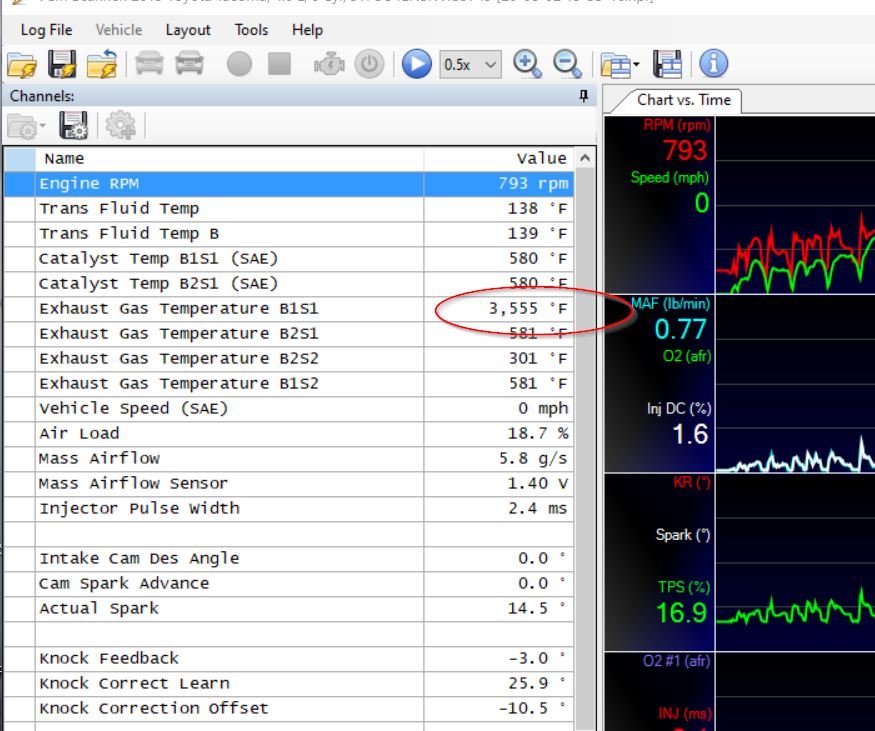Click the 3,555 °F value cell
The image size is (875, 731).
499,309
